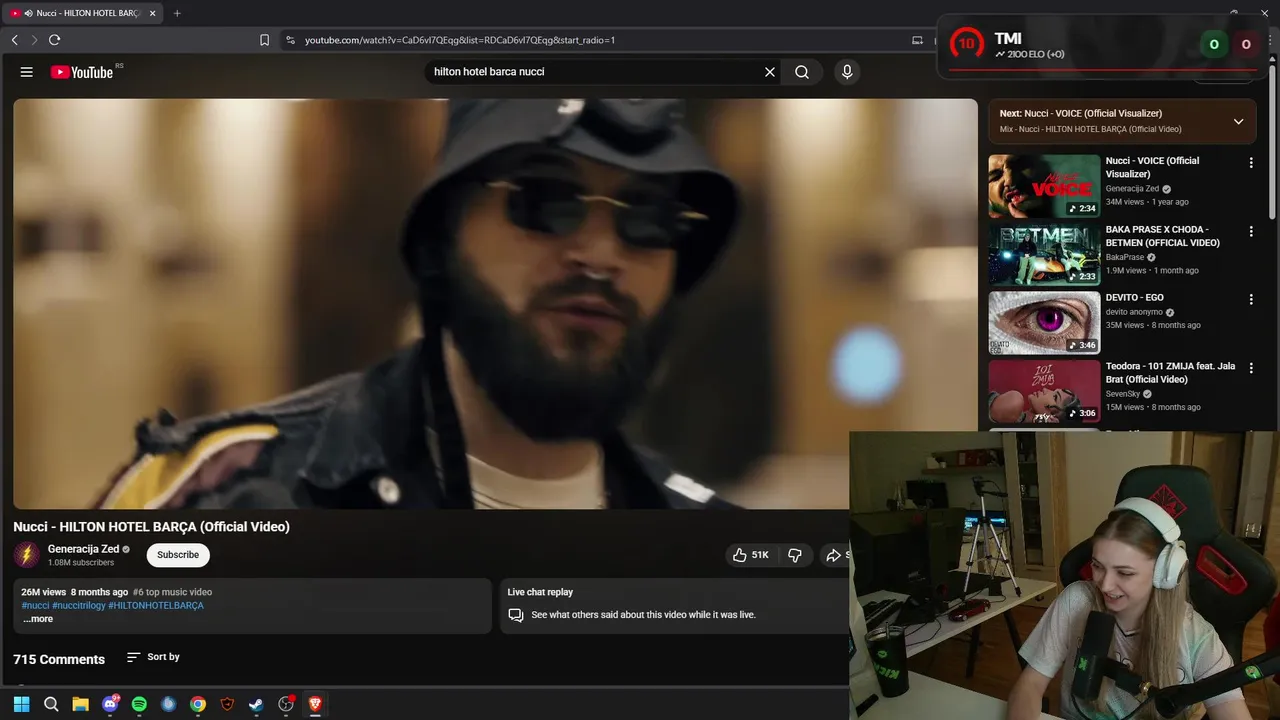Subscribe to Generacija Zed
This screenshot has height=720, width=1280.
pos(178,555)
